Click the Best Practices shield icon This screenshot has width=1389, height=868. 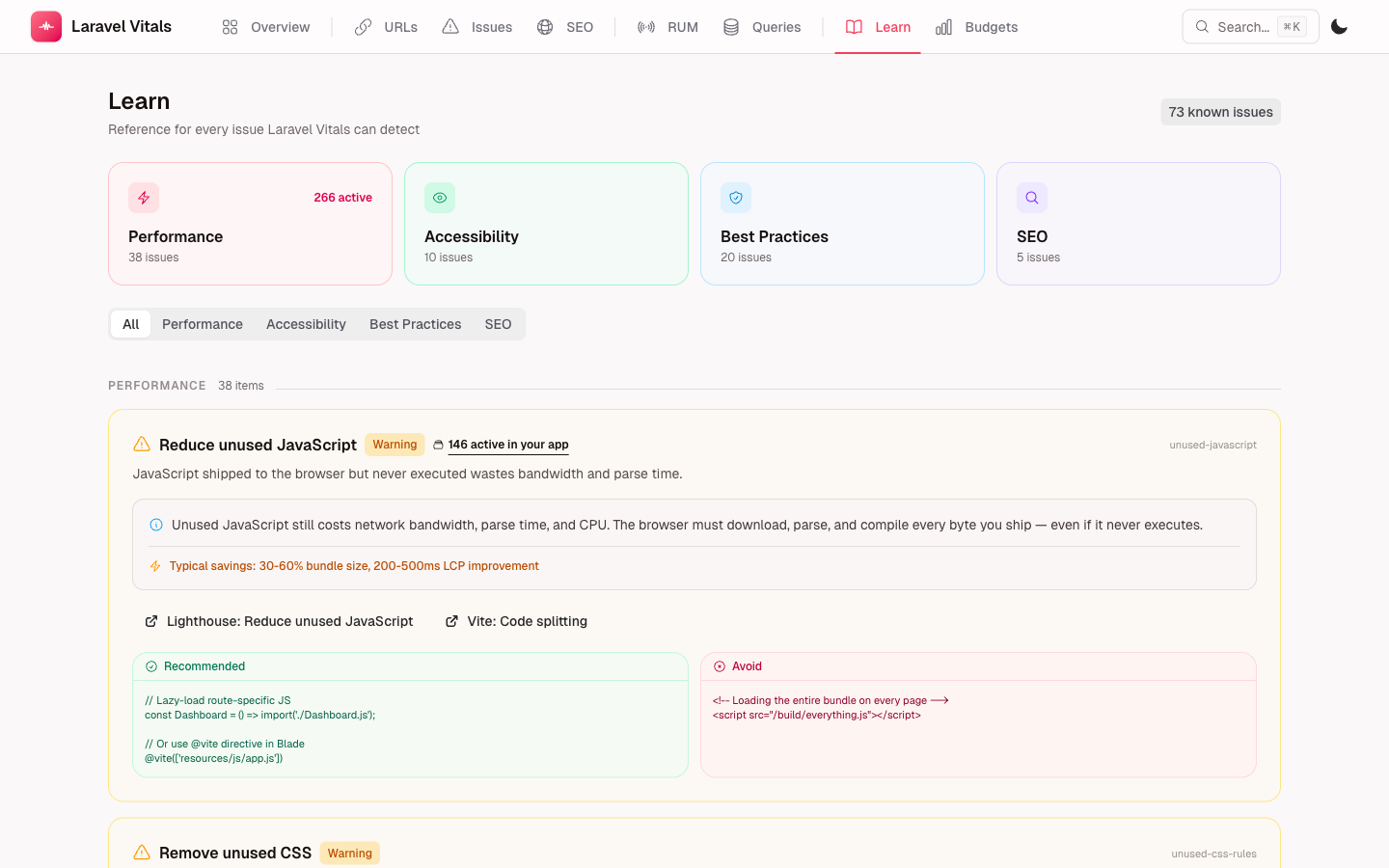pos(736,198)
